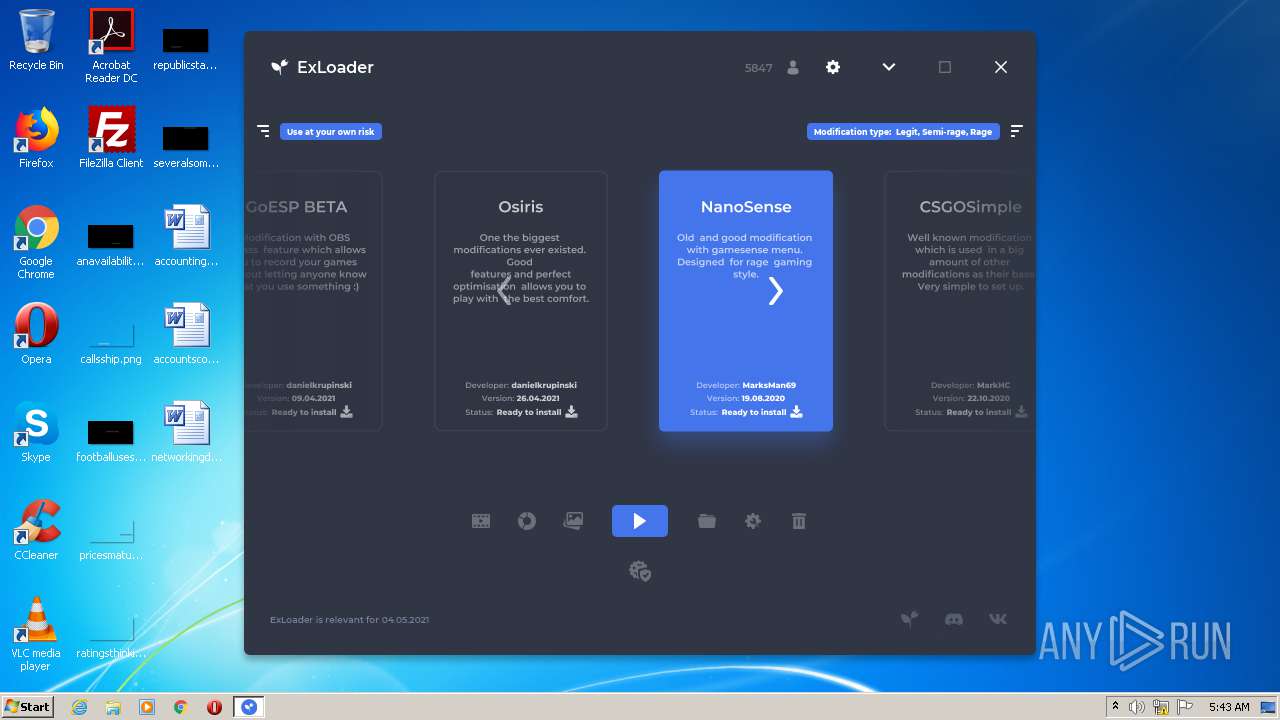1280x720 pixels.
Task: Select the NanoSense modification card
Action: click(x=746, y=301)
